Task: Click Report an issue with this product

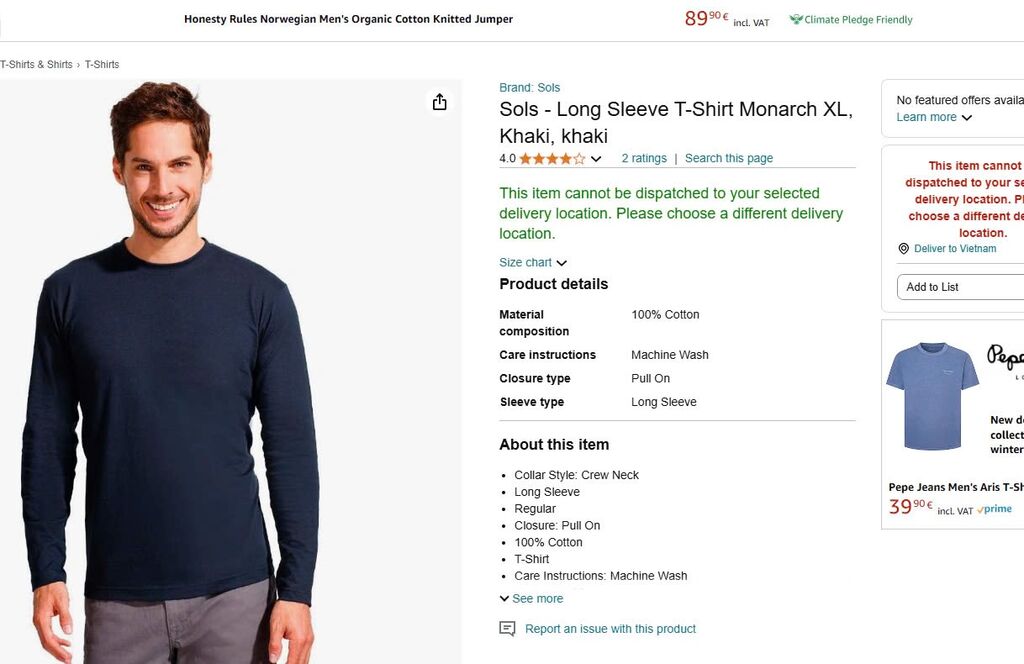Action: pyautogui.click(x=610, y=629)
